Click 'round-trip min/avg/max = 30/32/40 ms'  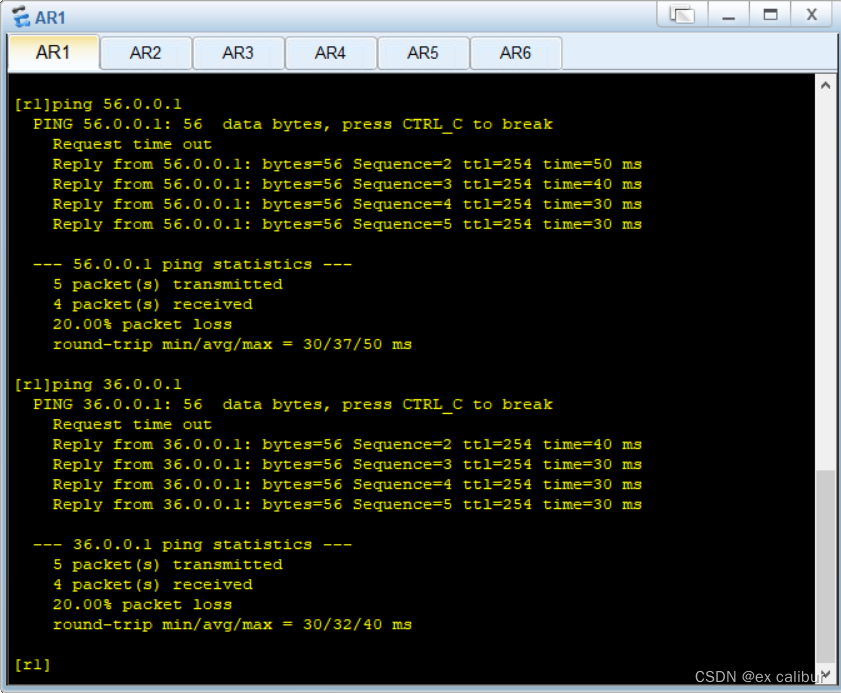tap(232, 624)
